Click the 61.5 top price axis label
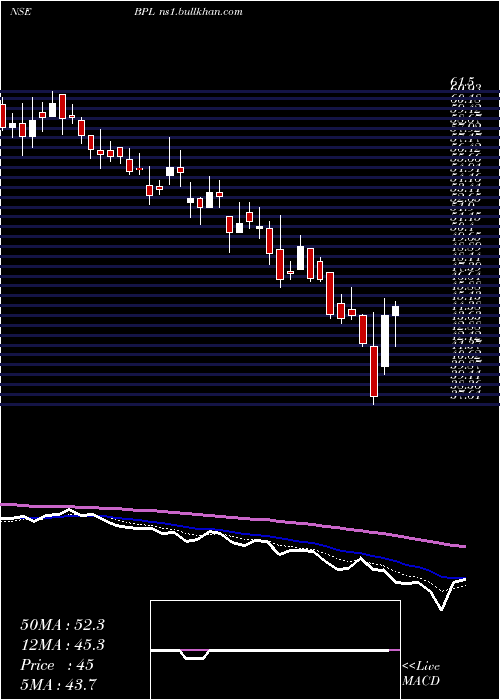The width and height of the screenshot is (500, 700). click(x=462, y=82)
